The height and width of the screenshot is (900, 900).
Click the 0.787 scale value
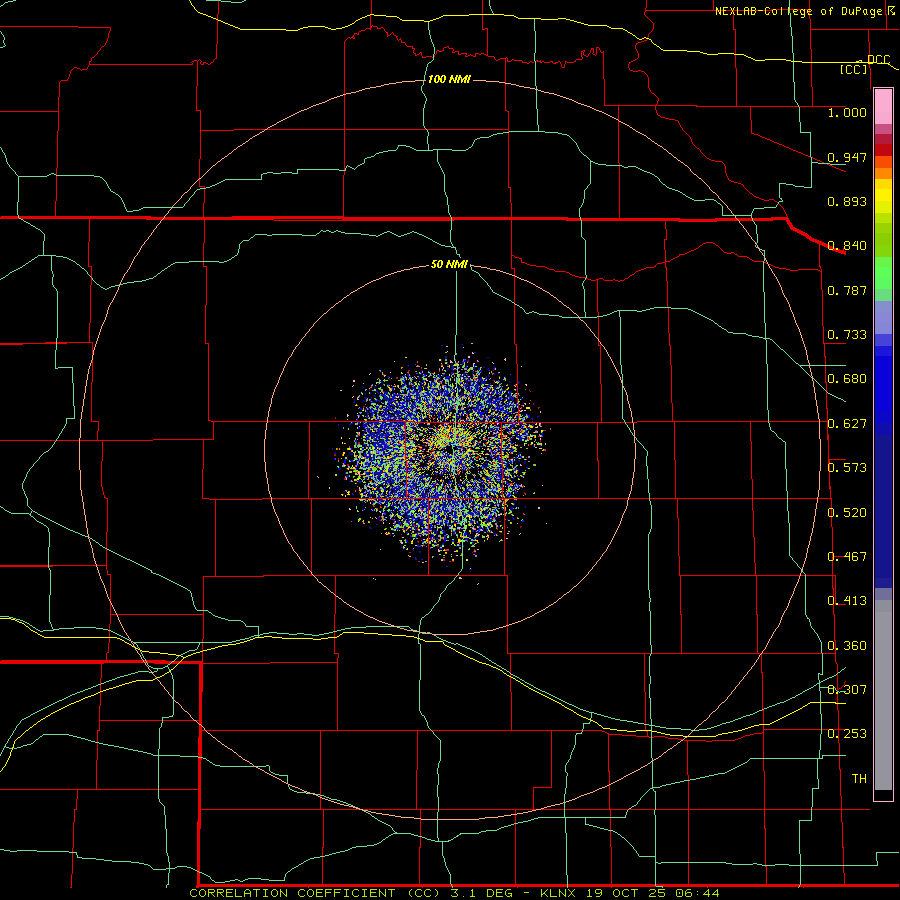coord(847,290)
